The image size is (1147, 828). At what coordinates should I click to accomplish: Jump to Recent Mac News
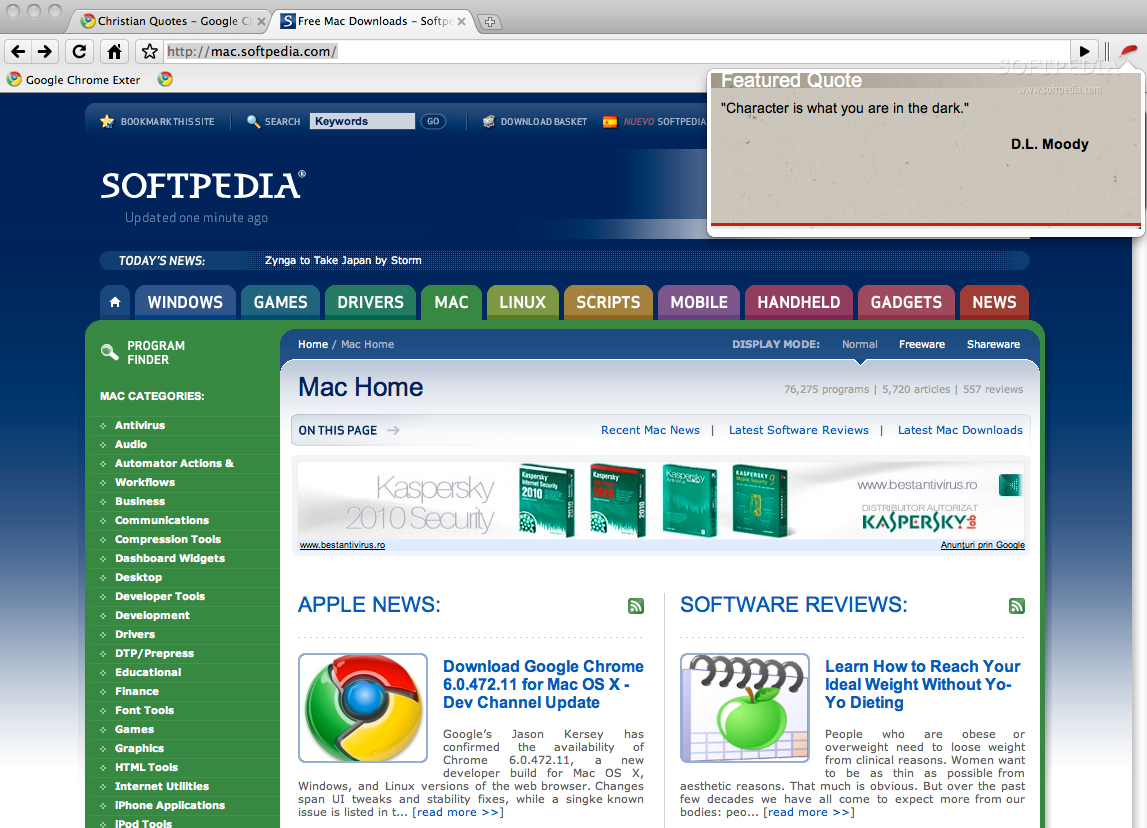pos(650,430)
